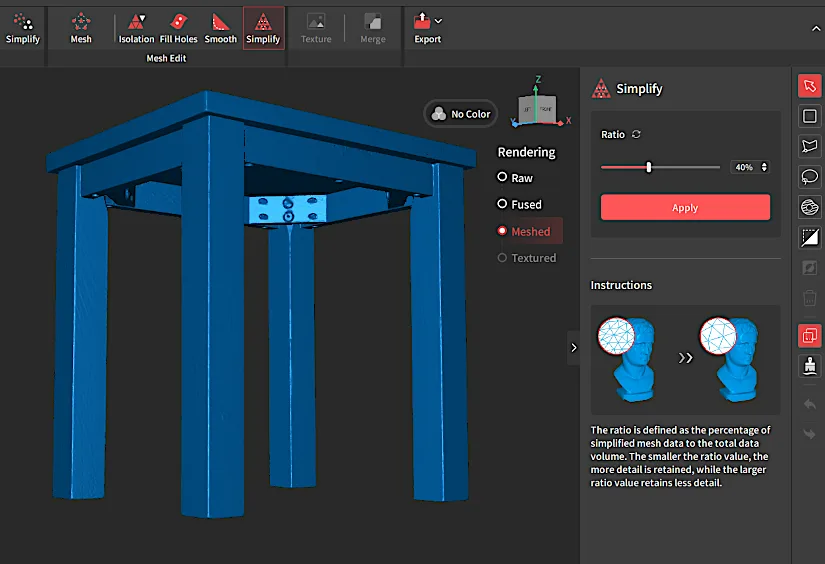The image size is (825, 564).
Task: Click the Mesh Edit group label
Action: [166, 58]
